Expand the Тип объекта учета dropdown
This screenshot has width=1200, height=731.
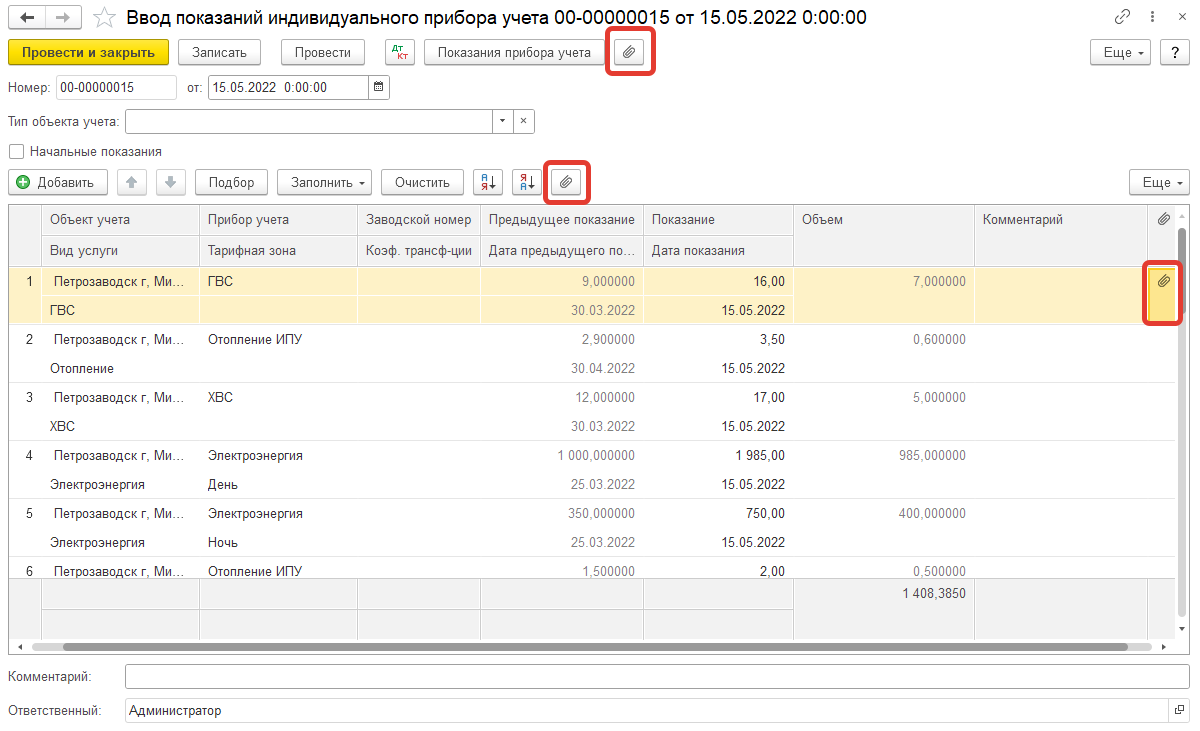coord(502,122)
